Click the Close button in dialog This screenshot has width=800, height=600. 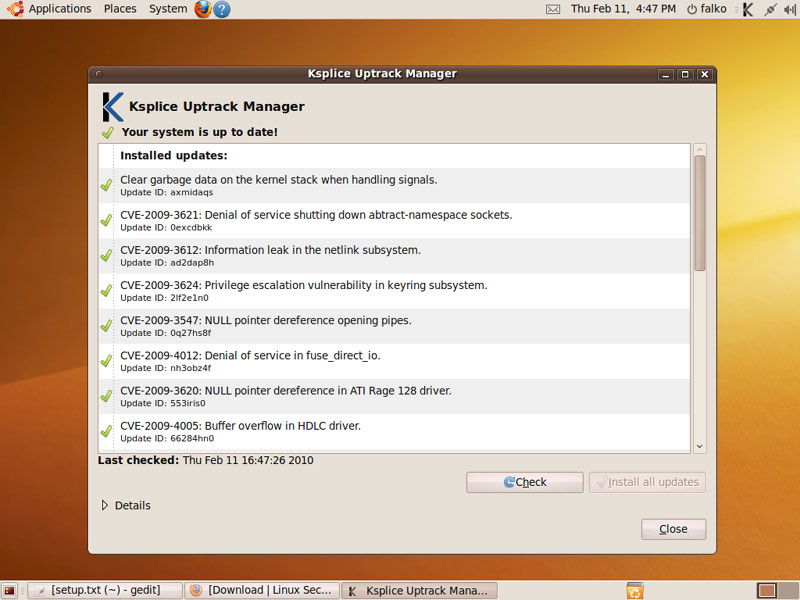[x=673, y=529]
